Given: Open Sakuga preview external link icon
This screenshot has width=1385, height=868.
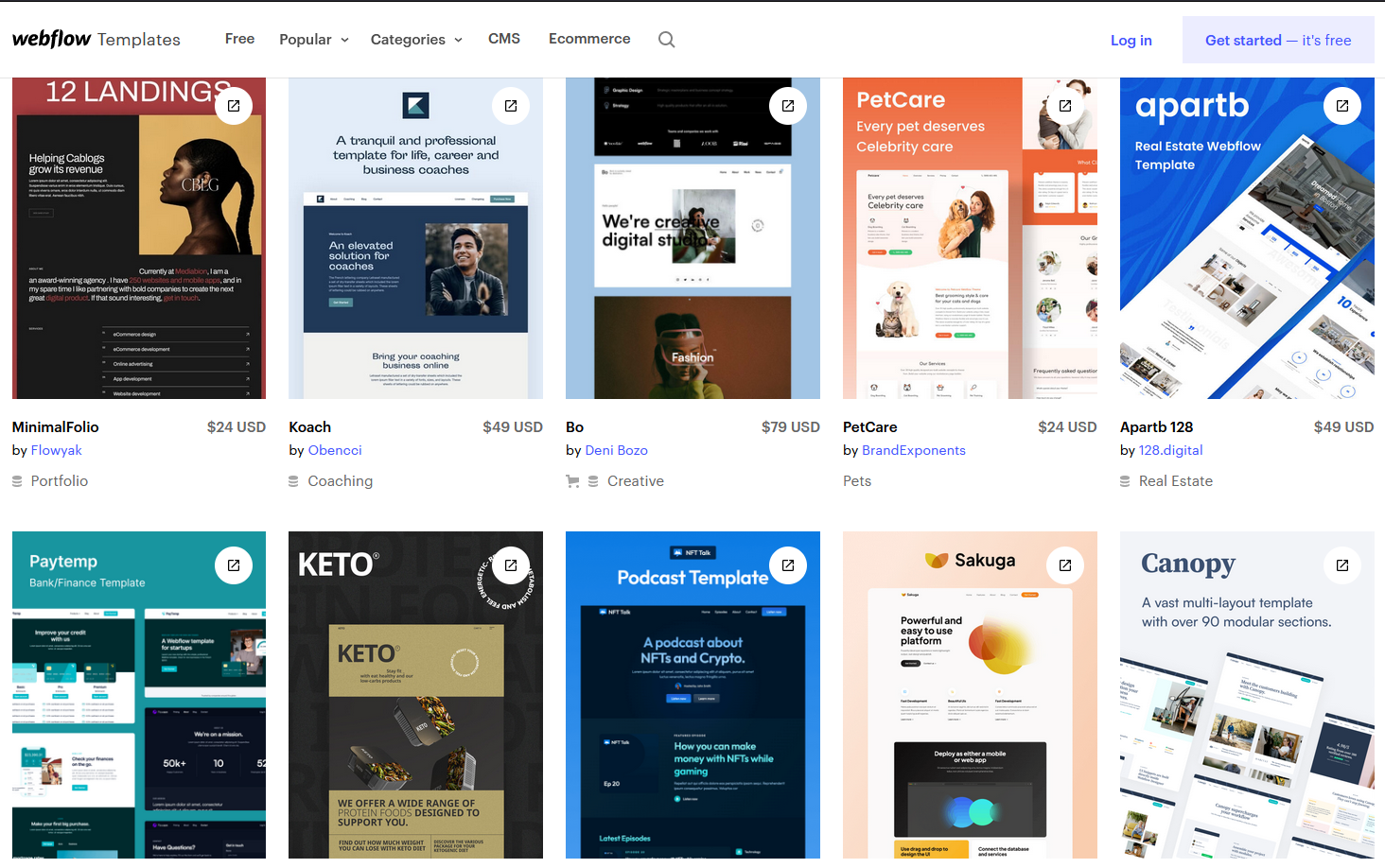Looking at the screenshot, I should pyautogui.click(x=1065, y=565).
